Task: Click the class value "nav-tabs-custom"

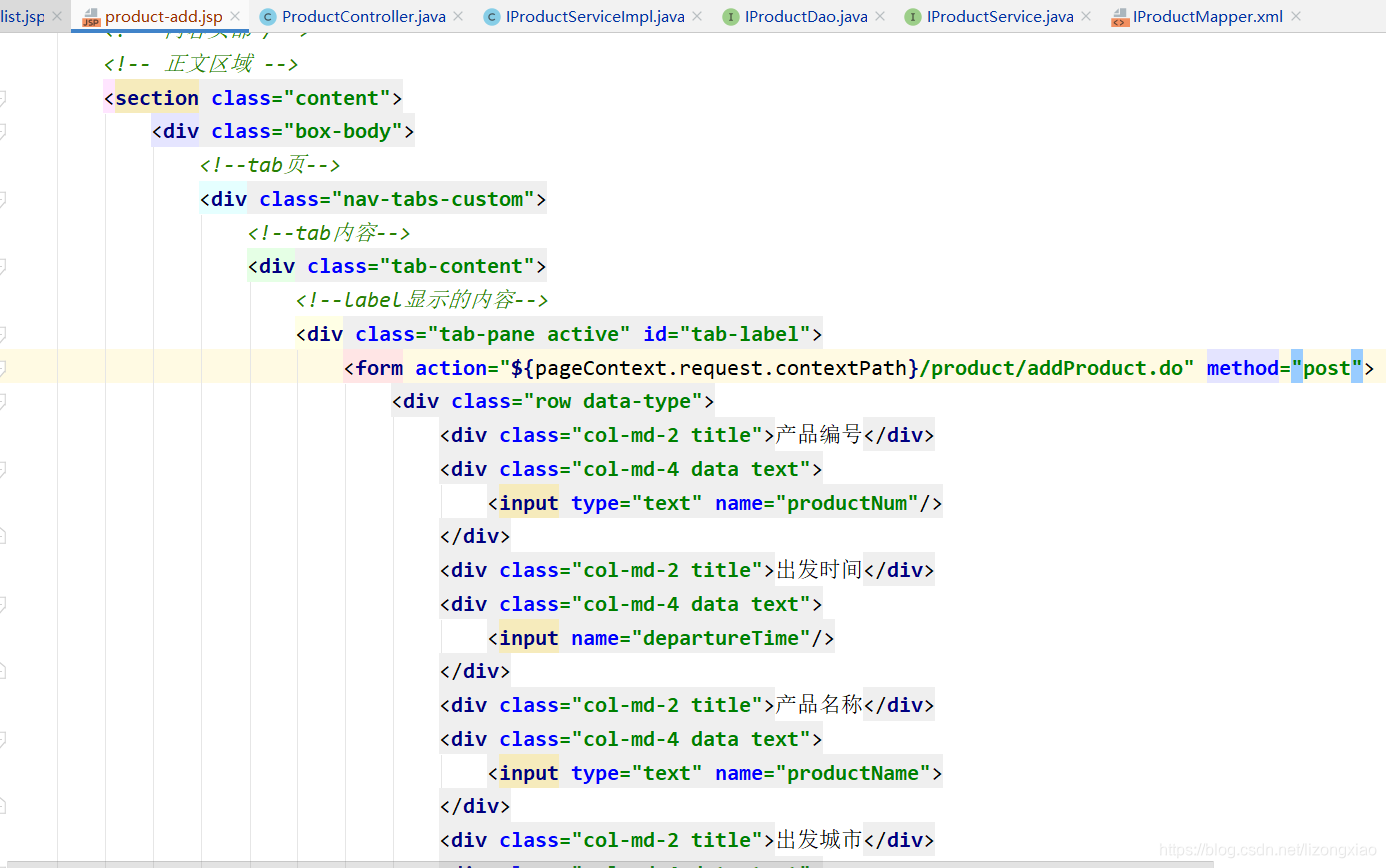Action: point(433,199)
